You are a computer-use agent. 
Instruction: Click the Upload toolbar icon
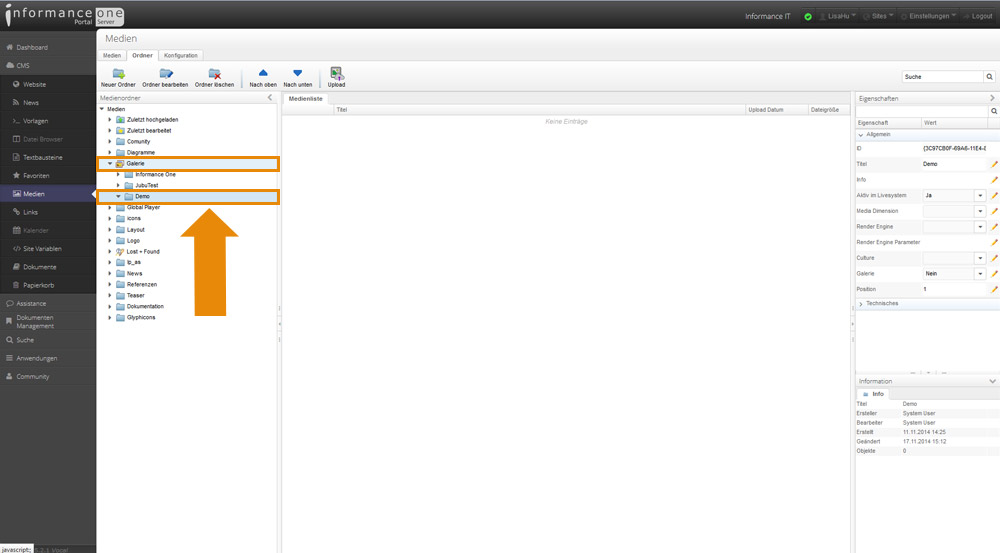point(337,73)
